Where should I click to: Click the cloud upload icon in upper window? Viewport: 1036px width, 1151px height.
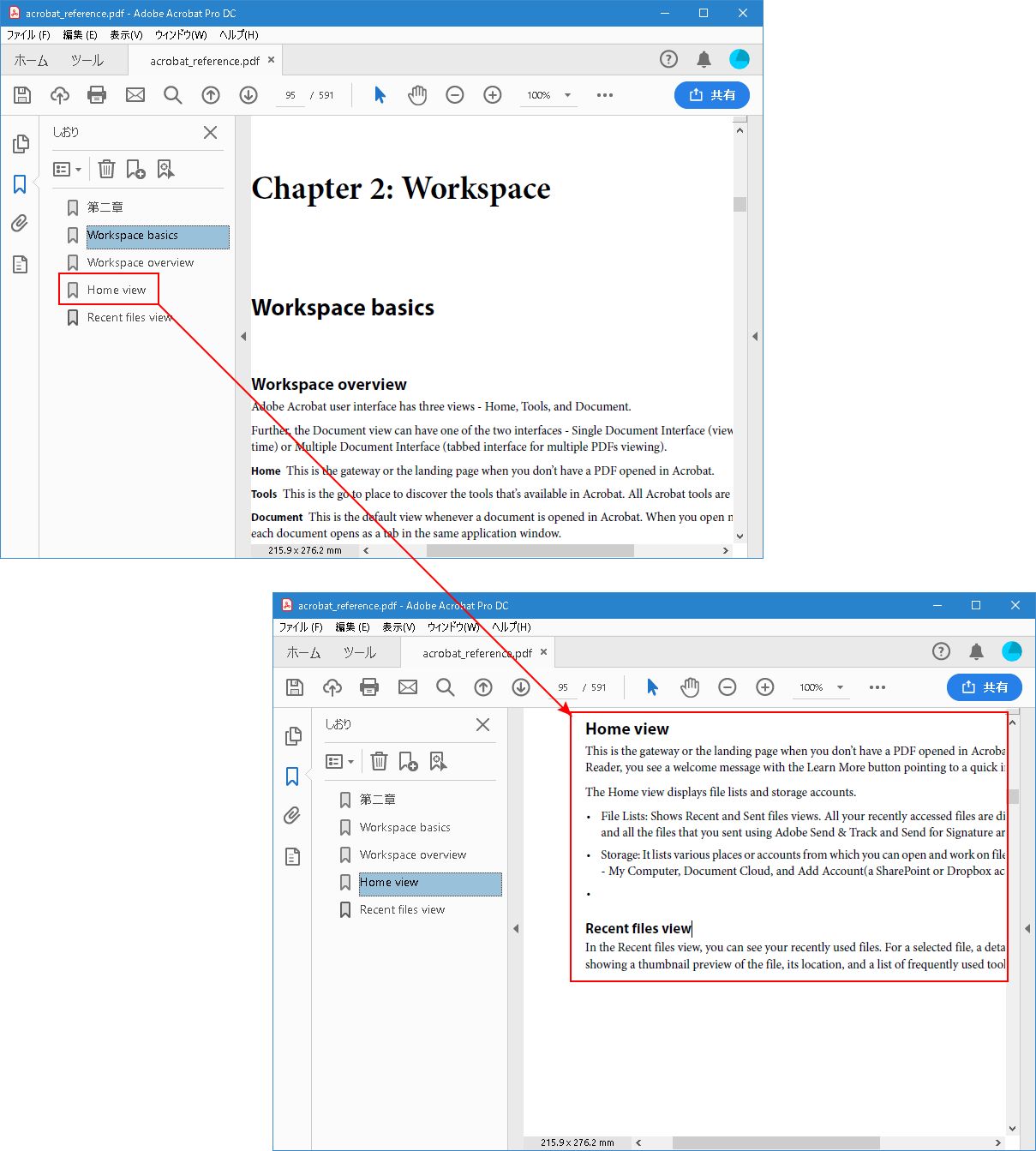point(60,95)
